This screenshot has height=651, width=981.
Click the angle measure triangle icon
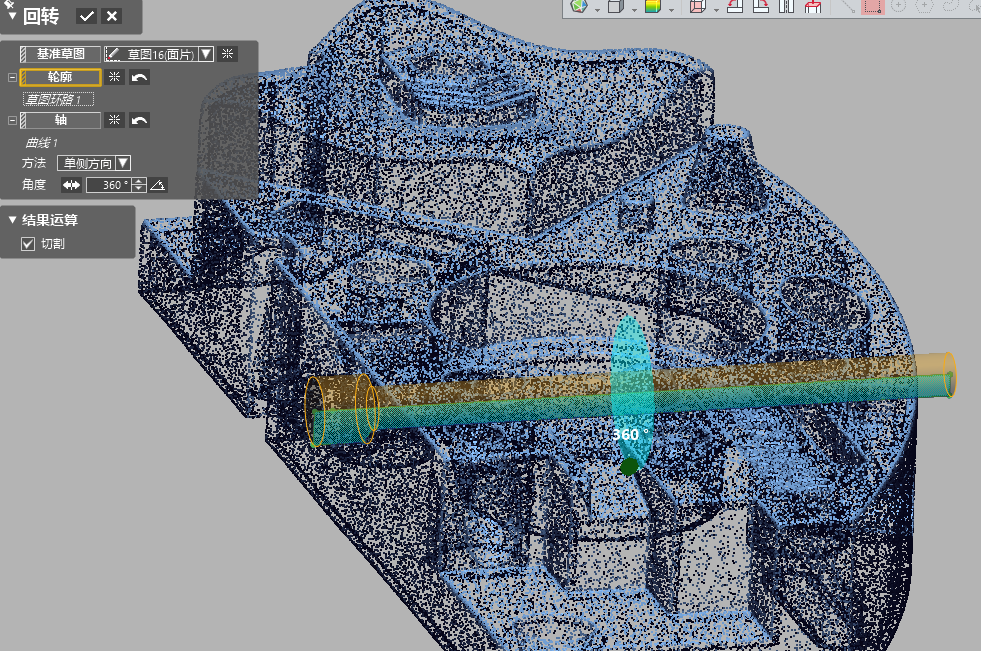158,185
